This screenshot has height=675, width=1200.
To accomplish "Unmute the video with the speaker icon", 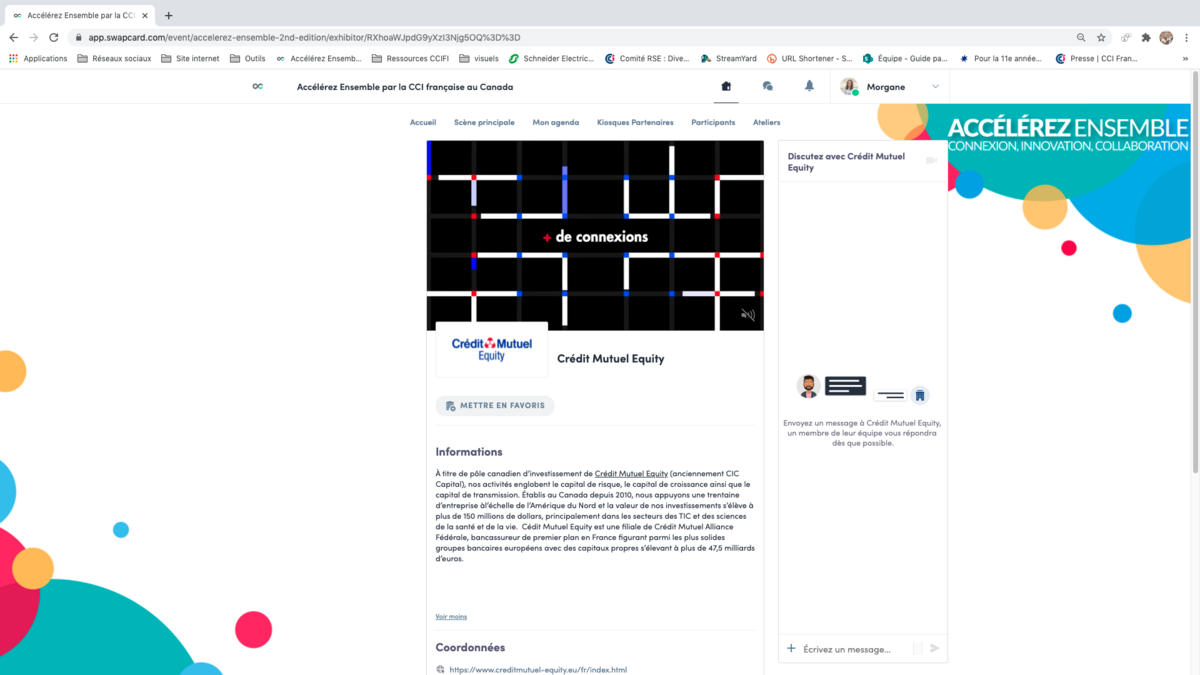I will coord(747,315).
